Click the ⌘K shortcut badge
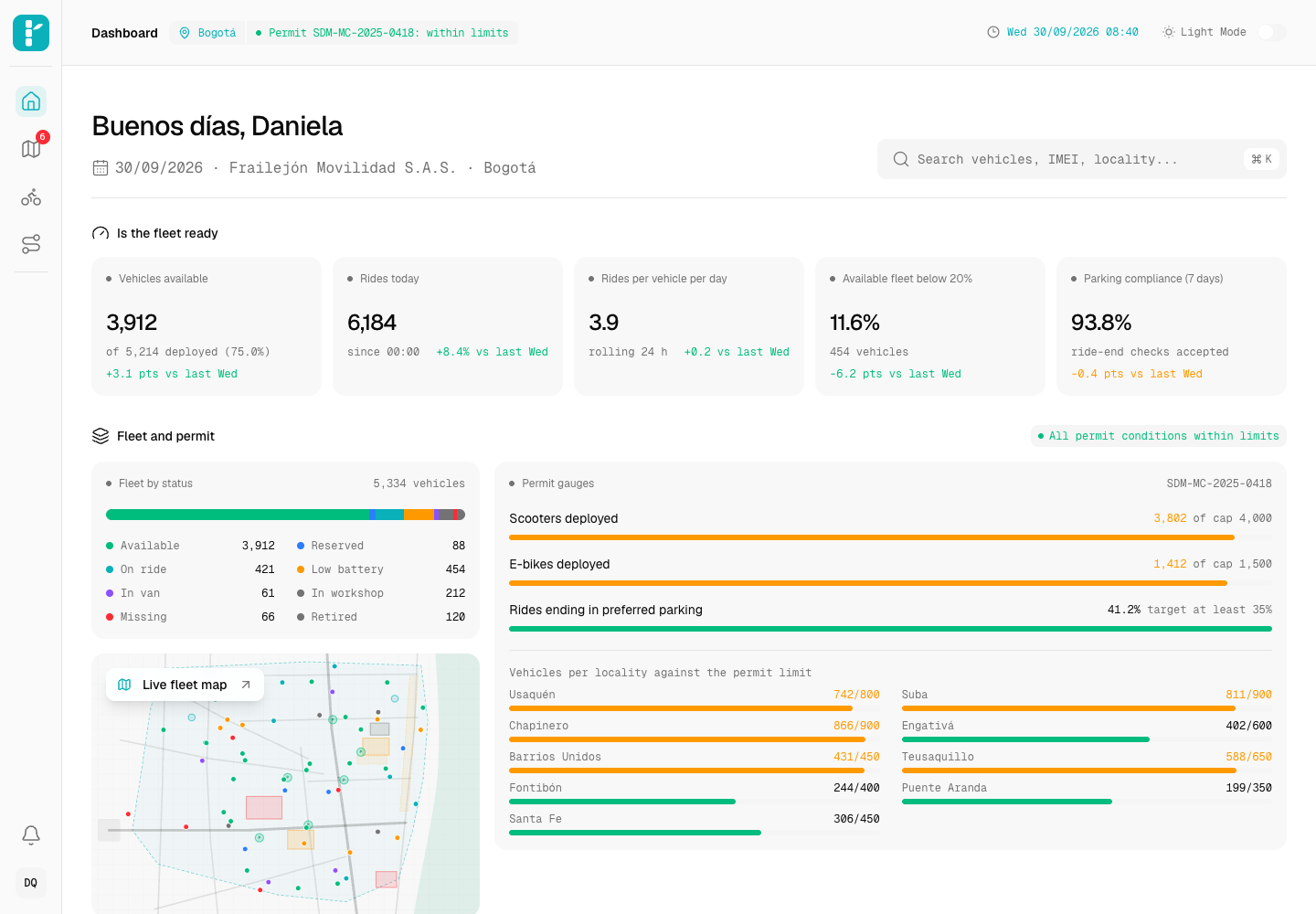 click(1262, 159)
